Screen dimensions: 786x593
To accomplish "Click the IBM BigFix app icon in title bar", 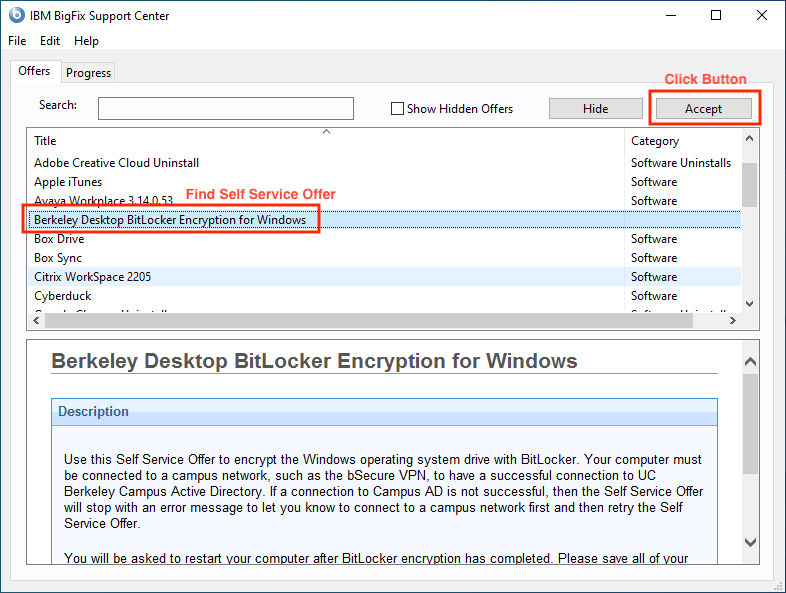I will [x=17, y=15].
